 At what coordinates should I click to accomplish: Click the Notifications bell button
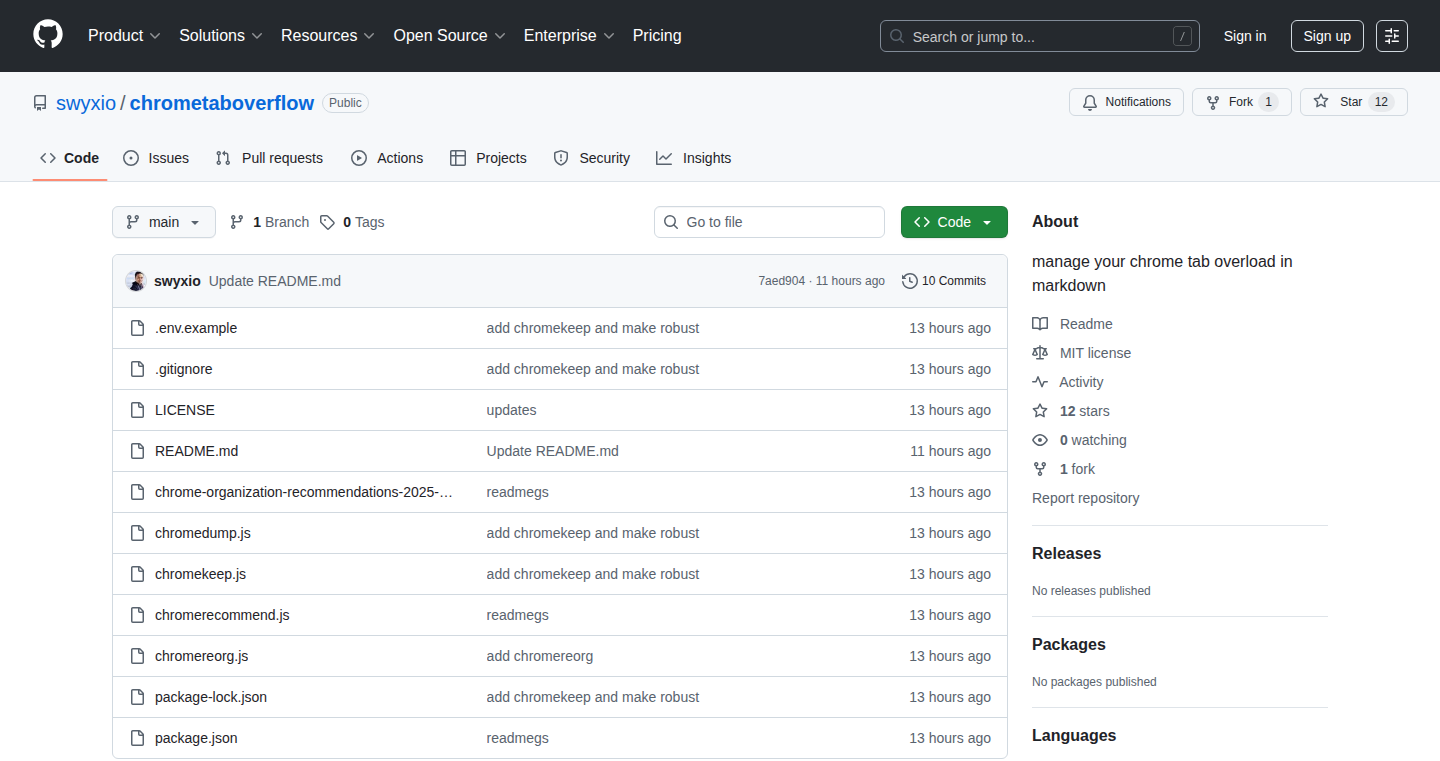[x=1127, y=102]
